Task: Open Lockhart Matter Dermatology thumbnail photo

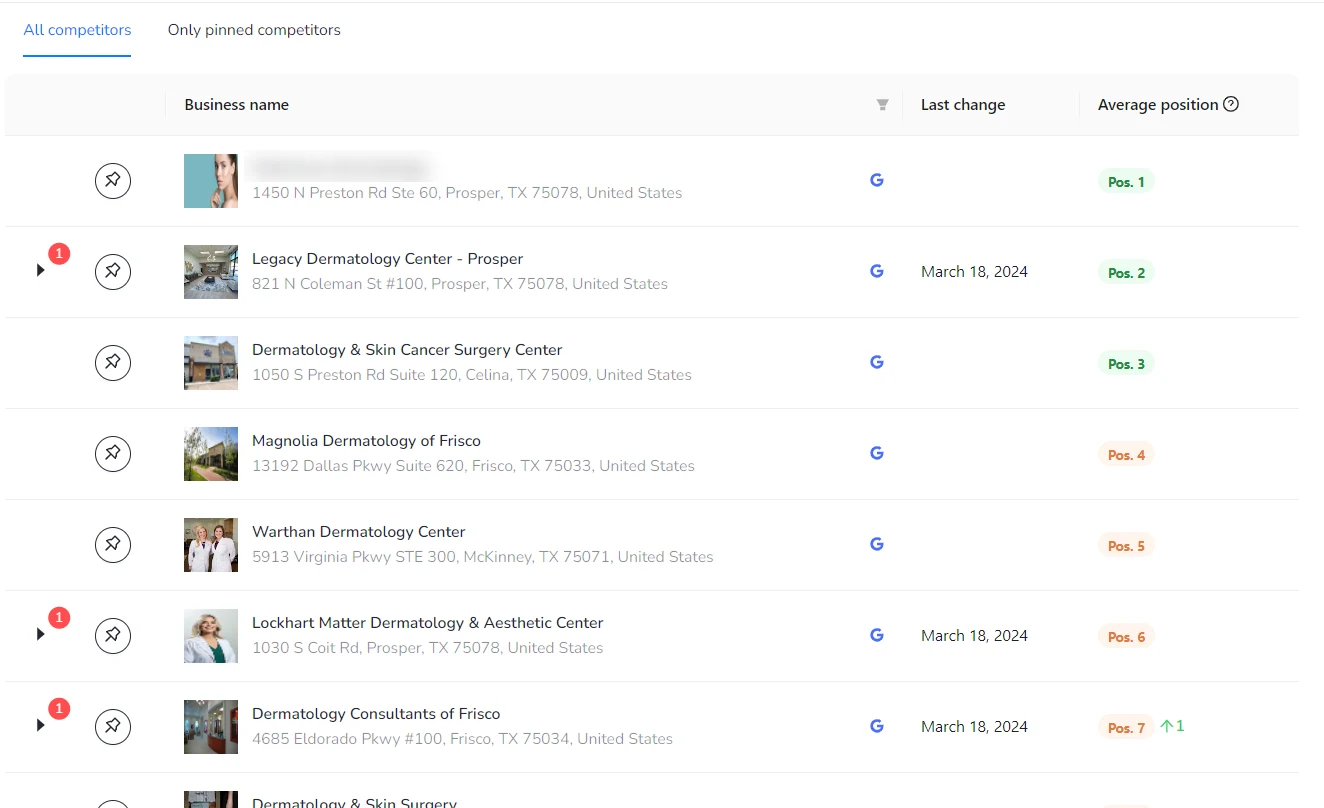Action: [x=211, y=636]
